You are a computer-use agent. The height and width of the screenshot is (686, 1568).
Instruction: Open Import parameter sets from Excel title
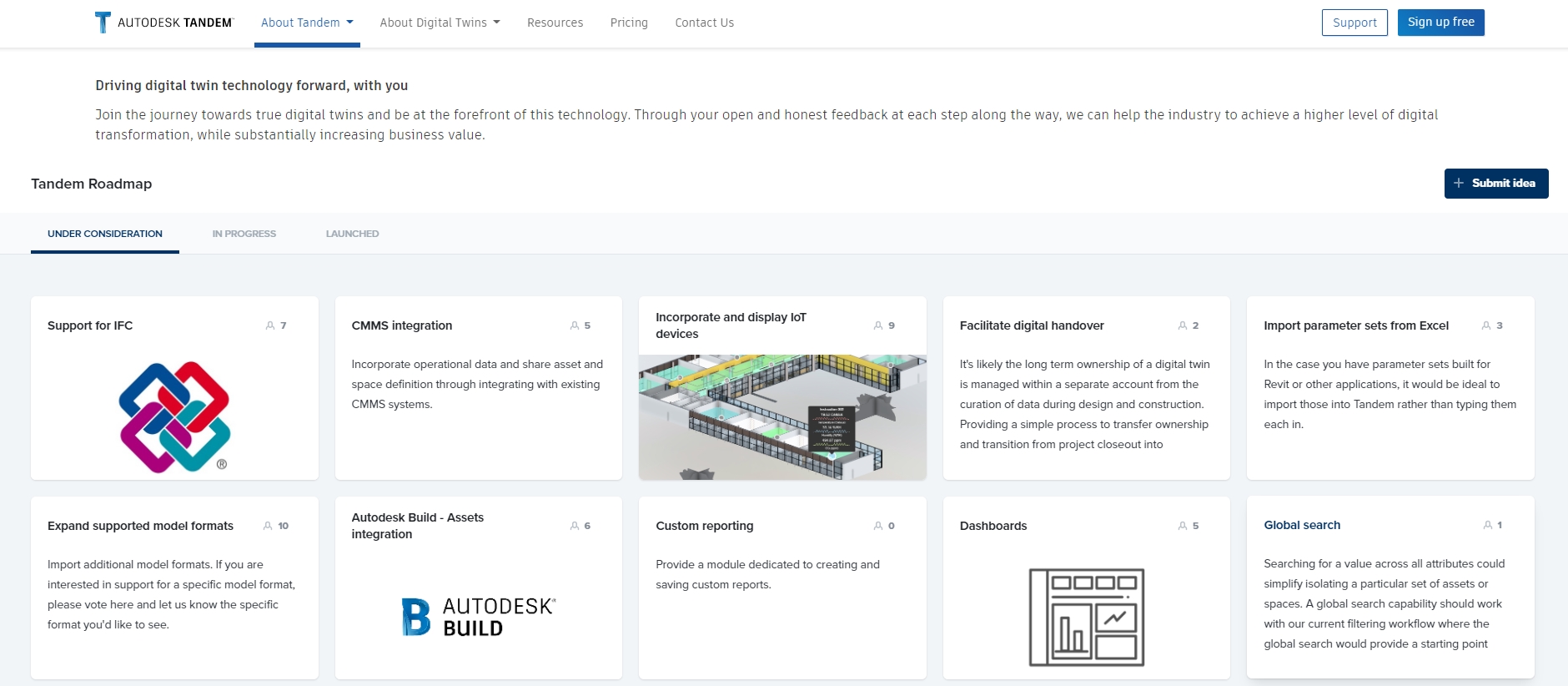click(x=1356, y=325)
